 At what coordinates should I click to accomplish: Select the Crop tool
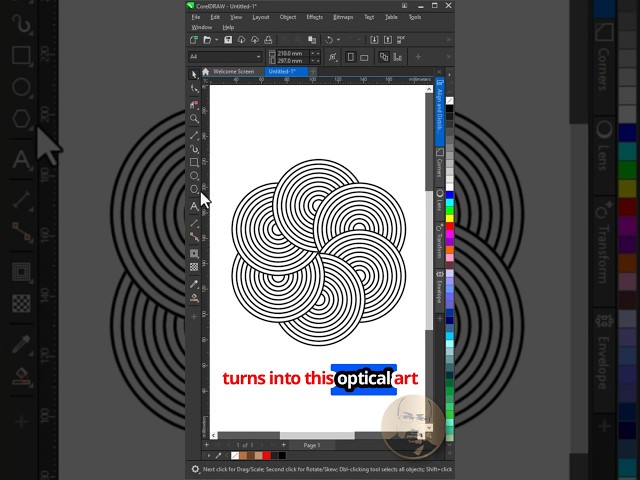(194, 104)
